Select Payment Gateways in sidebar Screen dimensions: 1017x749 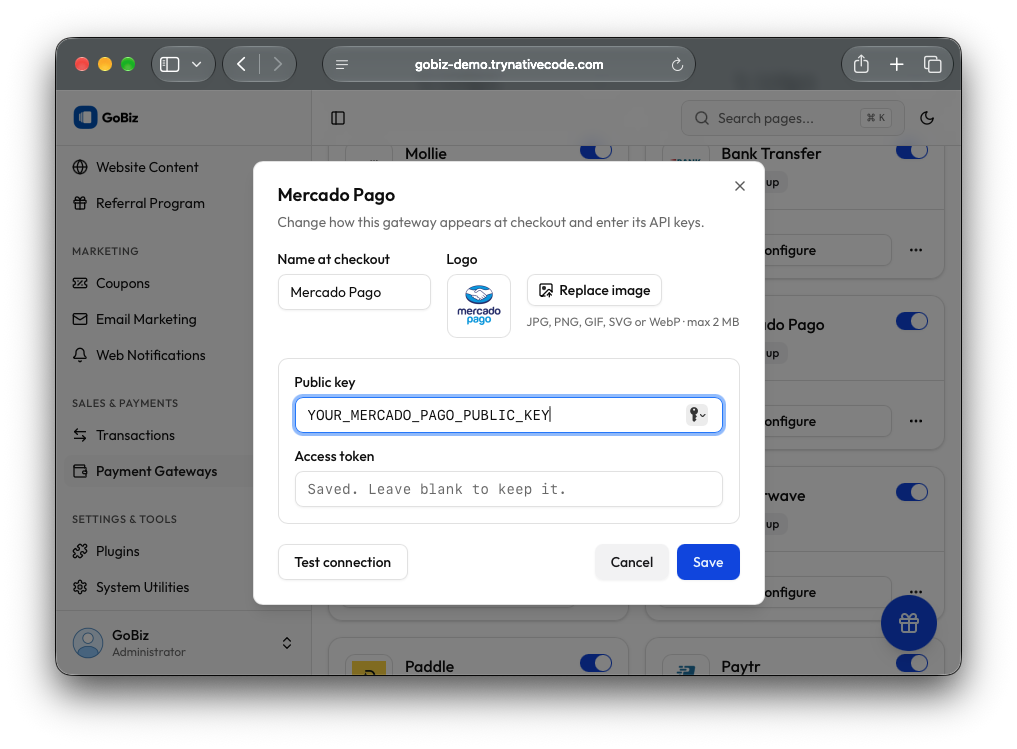pyautogui.click(x=156, y=471)
